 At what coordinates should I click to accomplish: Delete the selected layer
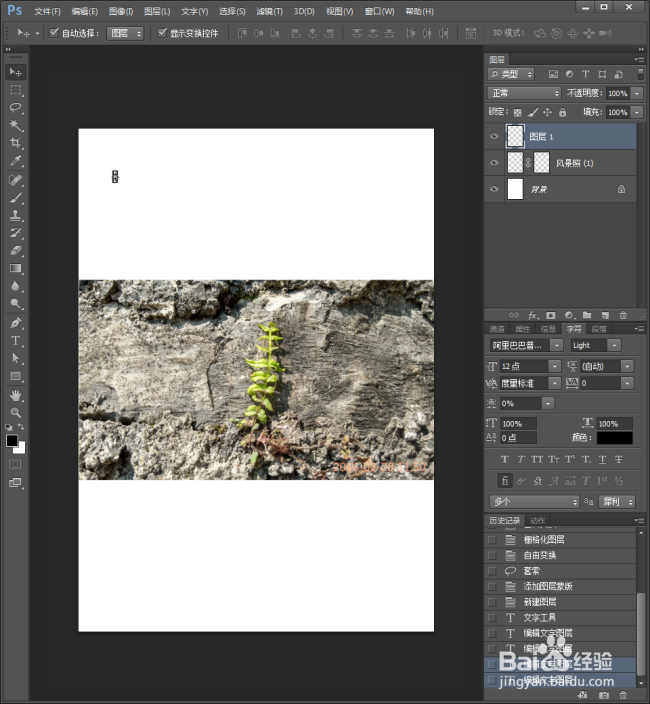point(623,315)
